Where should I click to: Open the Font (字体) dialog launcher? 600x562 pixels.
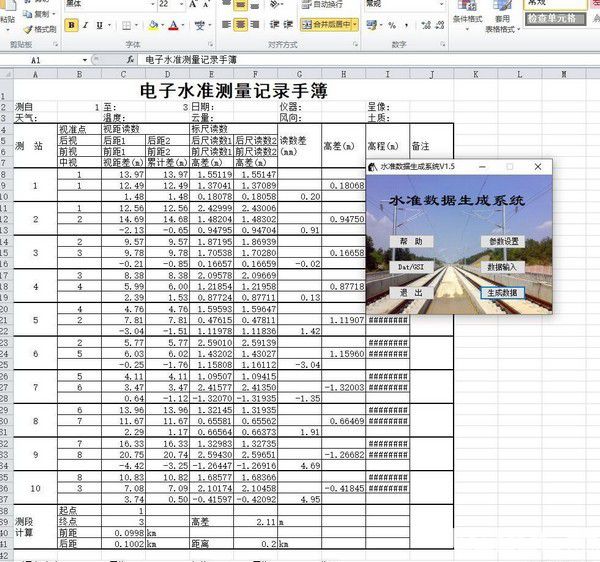coord(210,44)
